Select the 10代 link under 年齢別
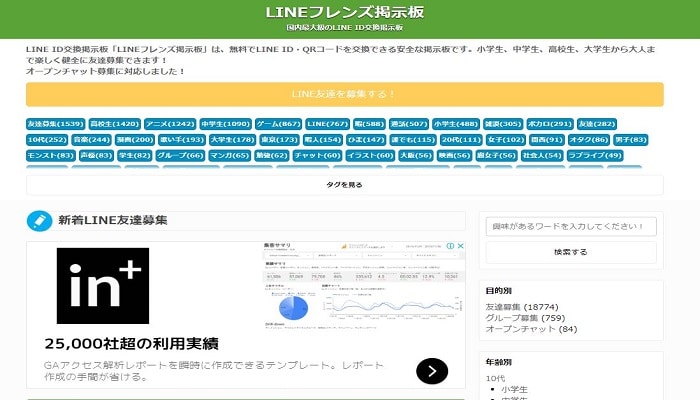The image size is (700, 400). pos(495,379)
